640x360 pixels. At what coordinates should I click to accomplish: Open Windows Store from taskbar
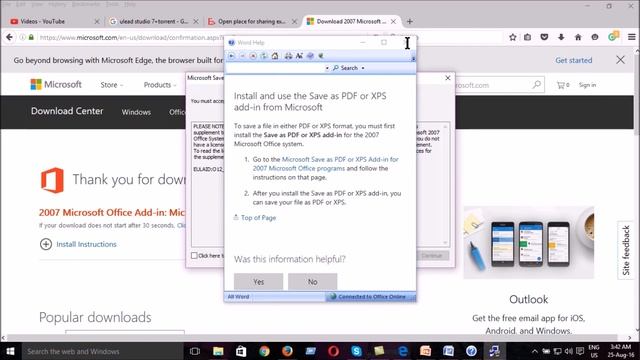pos(241,351)
